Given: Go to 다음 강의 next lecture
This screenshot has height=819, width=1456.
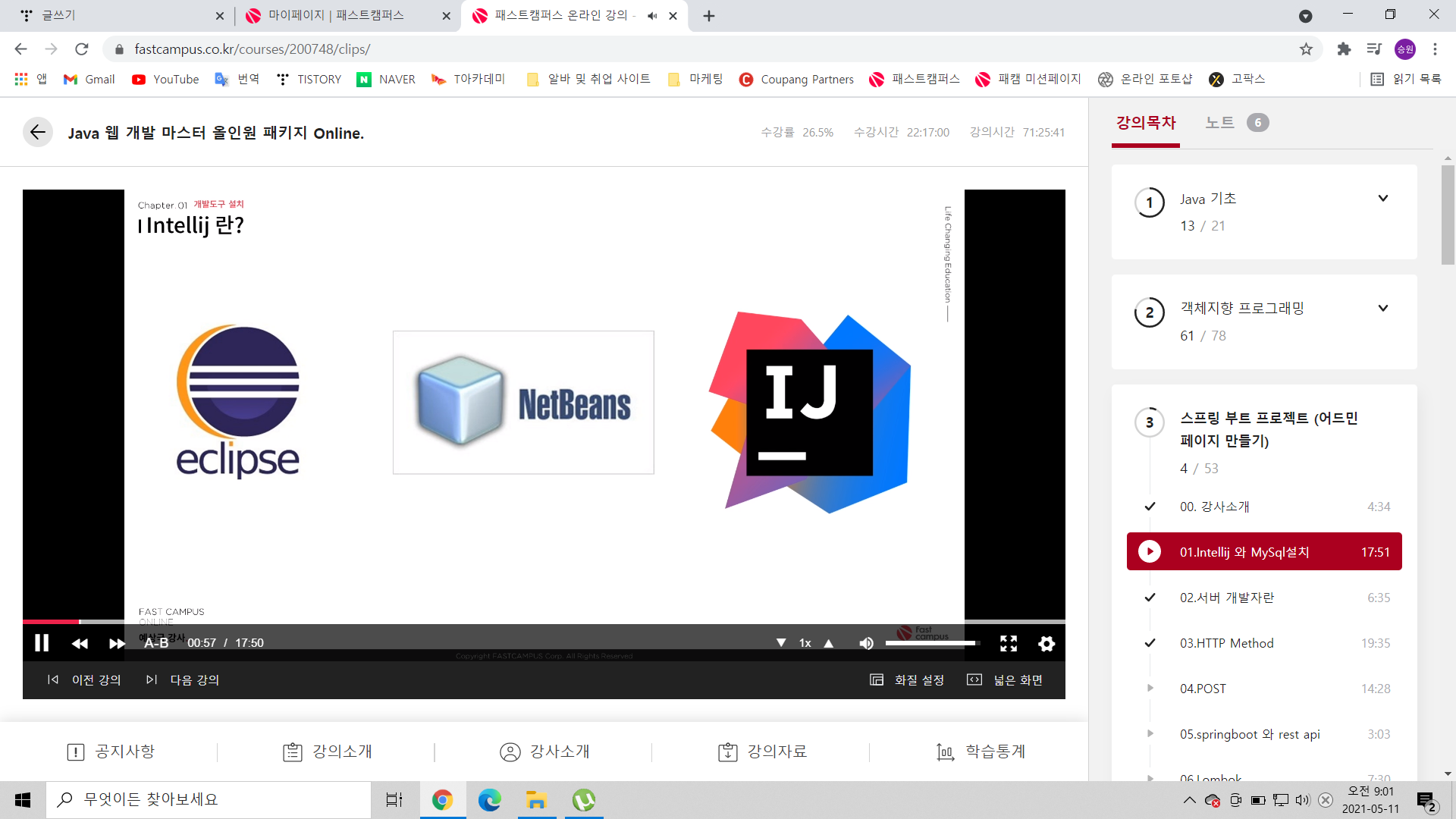Looking at the screenshot, I should click(183, 680).
